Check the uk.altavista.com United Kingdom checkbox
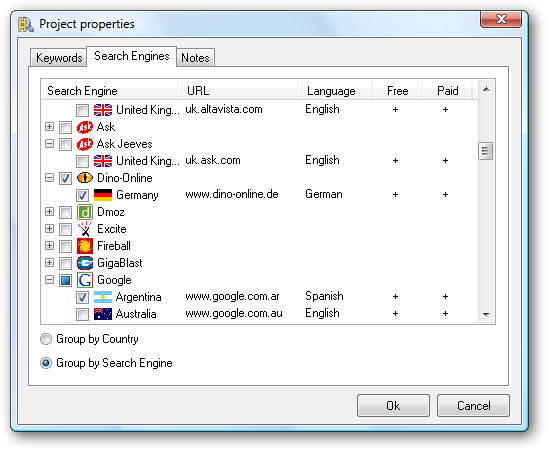Viewport: 547px width, 450px height. [x=83, y=111]
